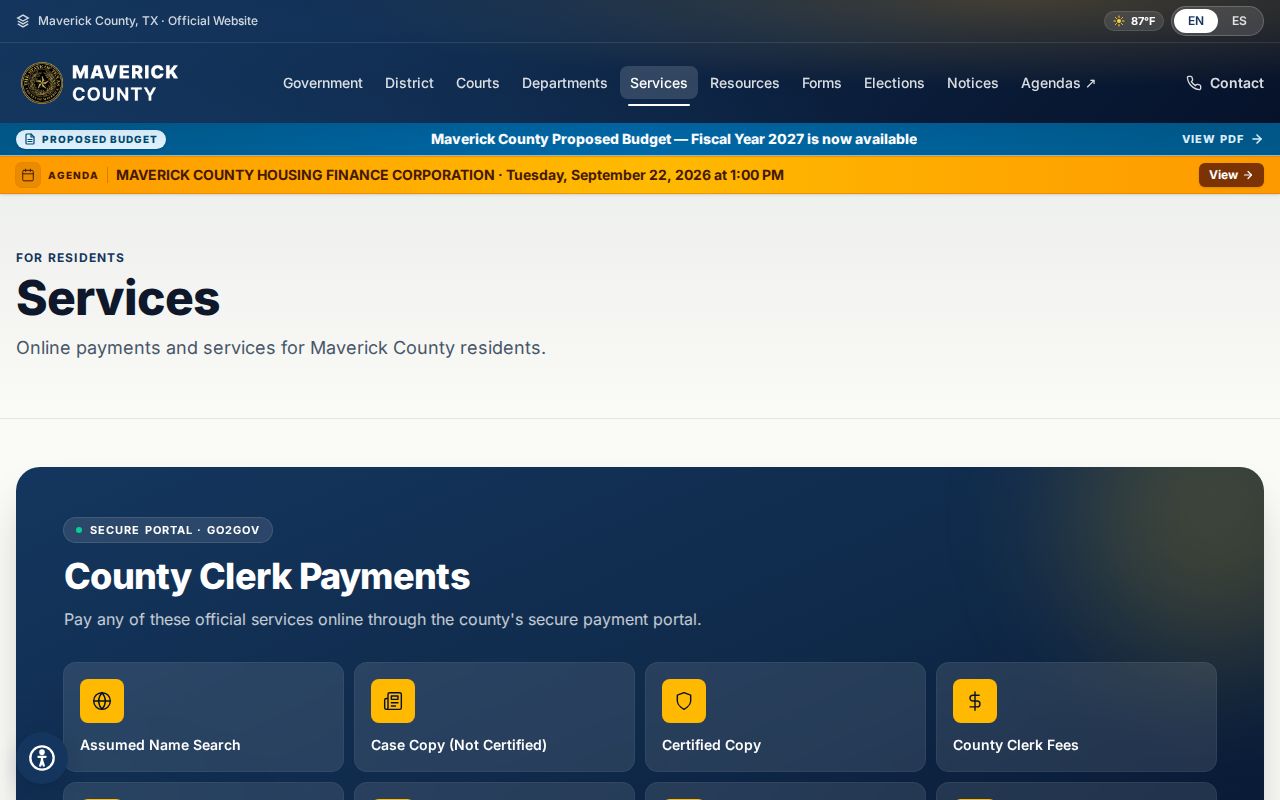This screenshot has height=800, width=1280.
Task: Click the globe icon on Assumed Name Search
Action: point(102,701)
